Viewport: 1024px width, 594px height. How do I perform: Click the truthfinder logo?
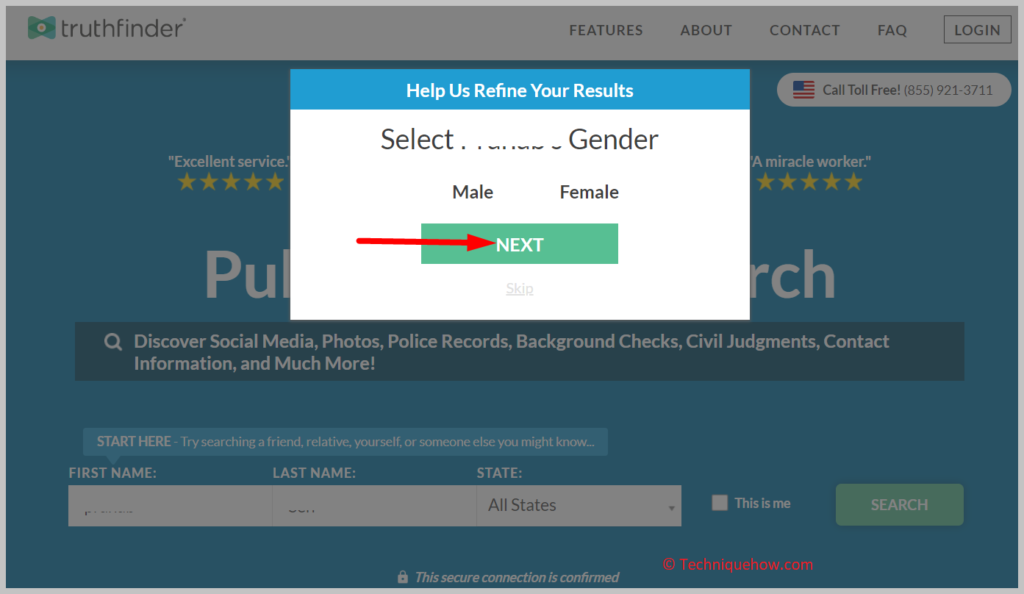point(106,28)
